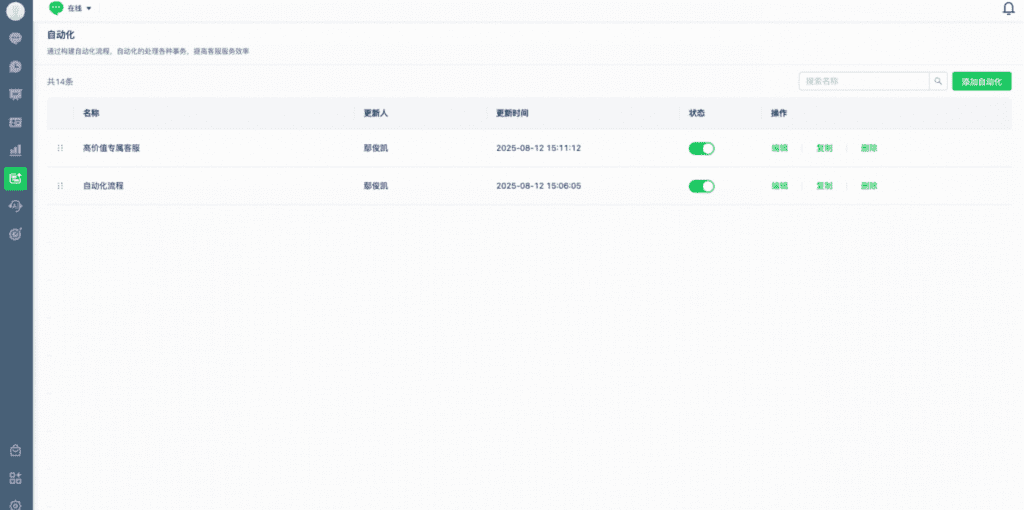Delete the 自动化流程 row
This screenshot has height=510, width=1024.
click(869, 186)
